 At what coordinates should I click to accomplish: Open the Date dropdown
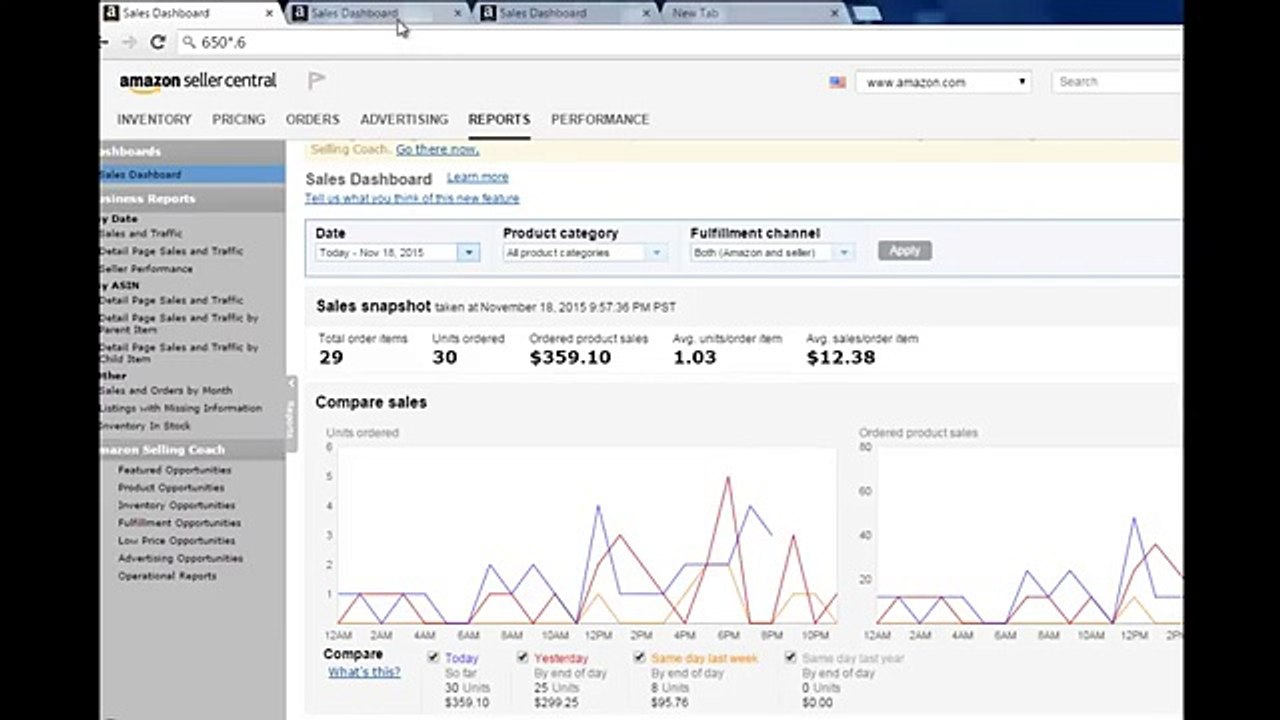(398, 253)
